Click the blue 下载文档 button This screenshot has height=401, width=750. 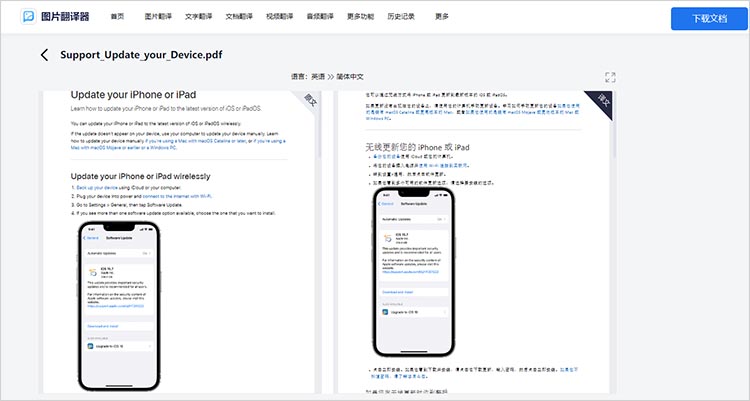709,19
